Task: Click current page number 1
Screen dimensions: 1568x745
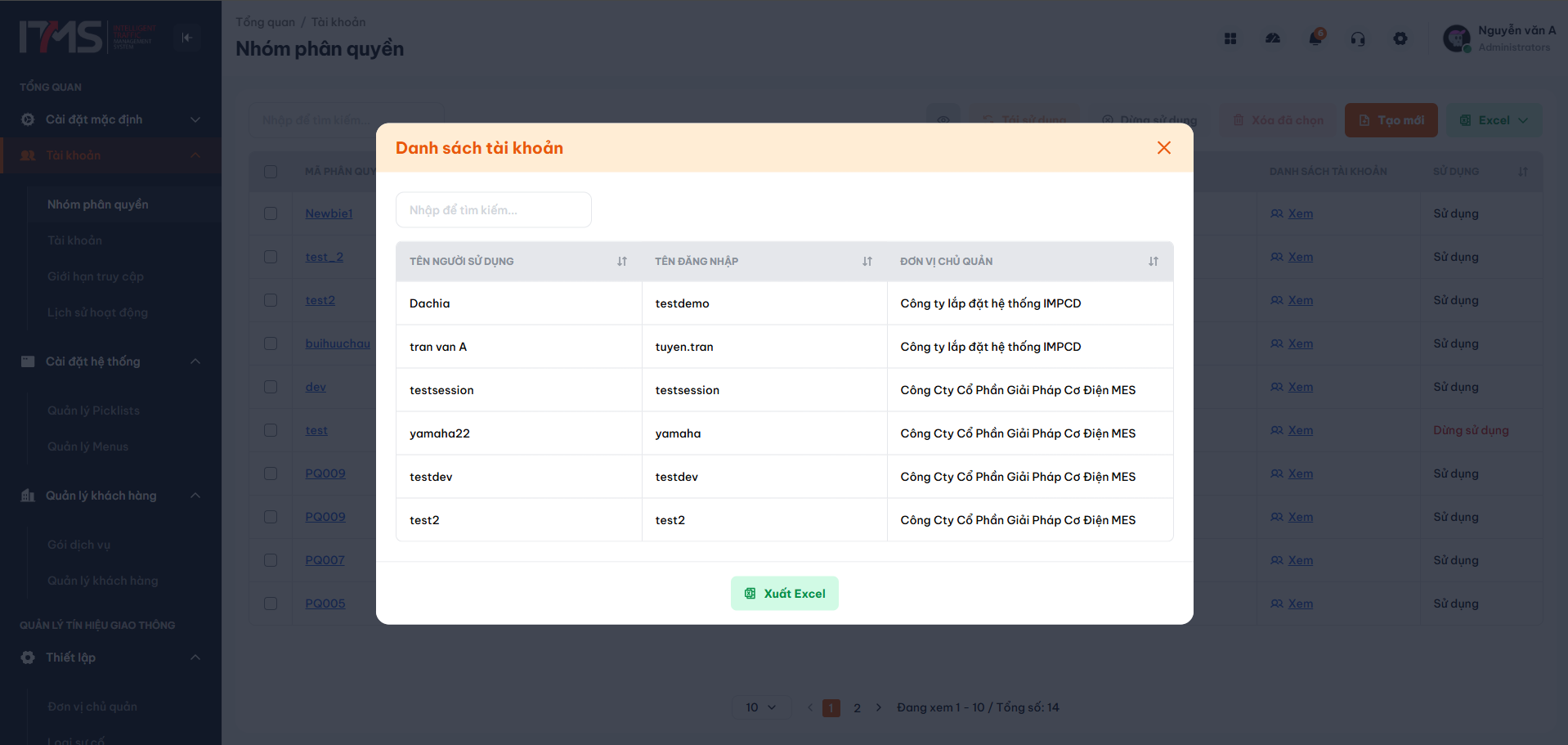Action: (831, 707)
